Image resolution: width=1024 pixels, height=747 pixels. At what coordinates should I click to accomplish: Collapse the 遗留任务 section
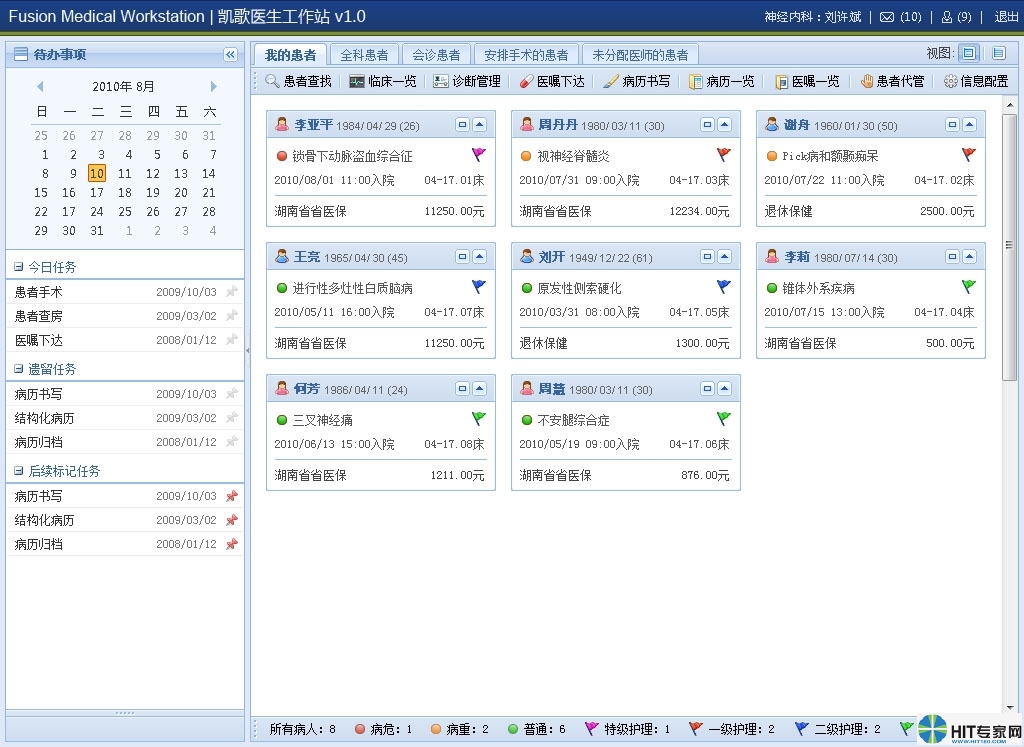(x=19, y=369)
